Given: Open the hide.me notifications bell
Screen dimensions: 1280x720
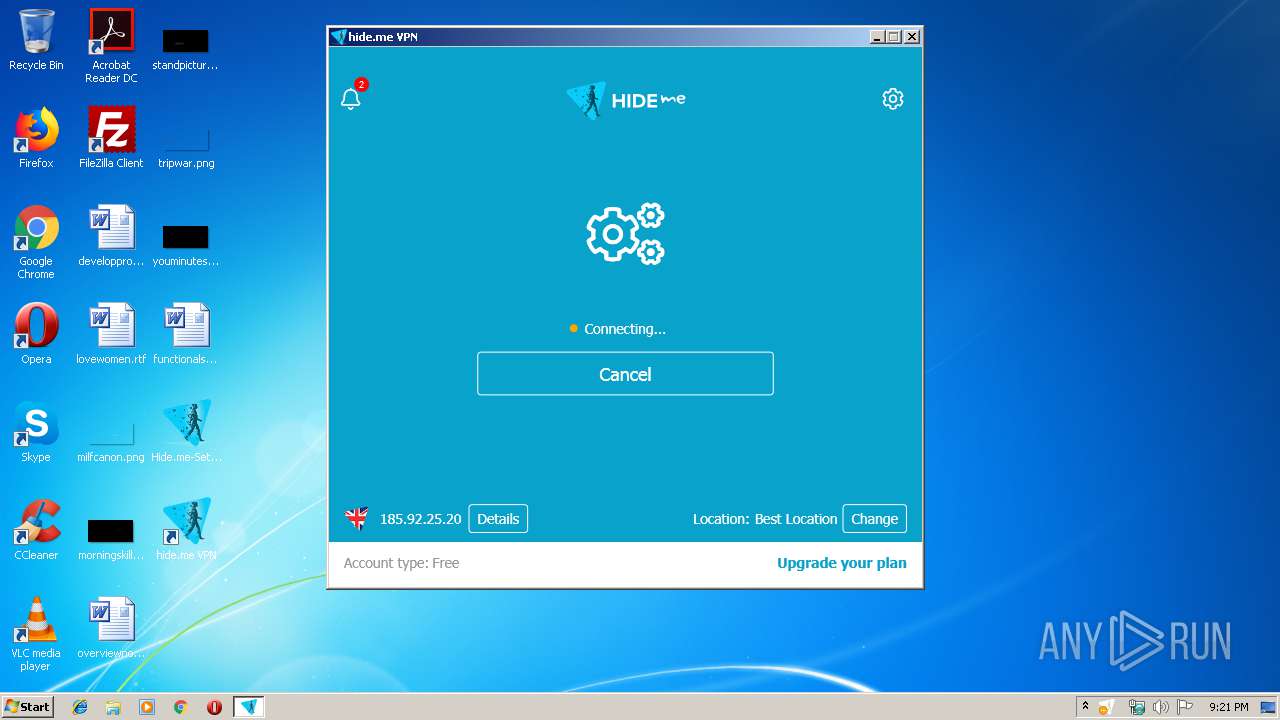Looking at the screenshot, I should tap(351, 98).
